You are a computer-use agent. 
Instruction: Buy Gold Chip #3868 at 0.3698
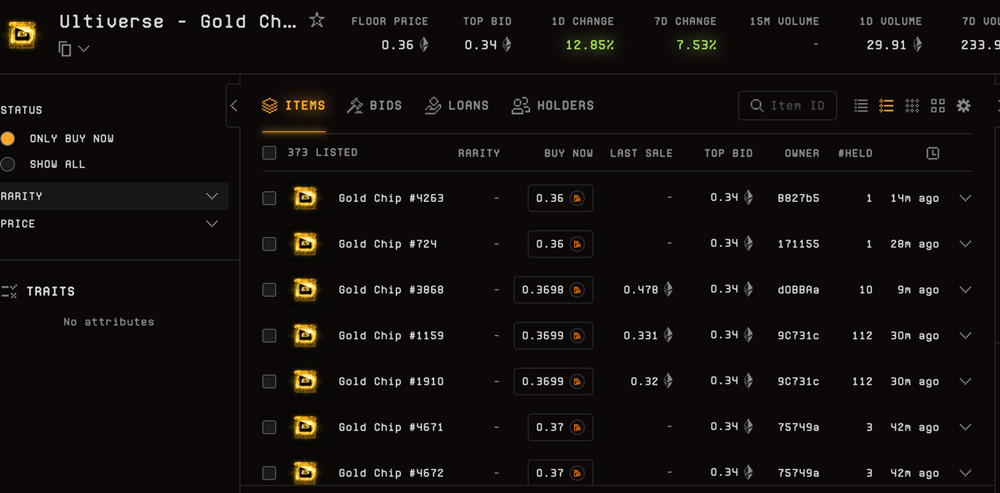click(553, 290)
